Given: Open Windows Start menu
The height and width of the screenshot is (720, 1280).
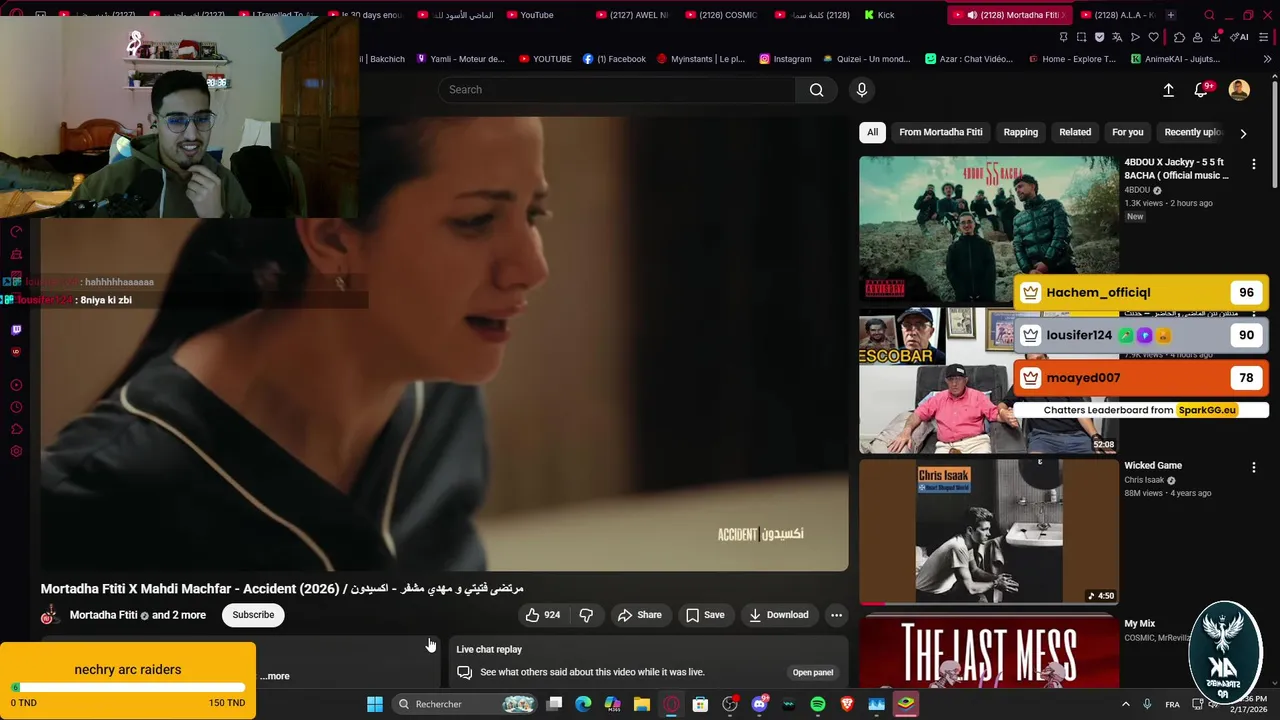Looking at the screenshot, I should 375,704.
